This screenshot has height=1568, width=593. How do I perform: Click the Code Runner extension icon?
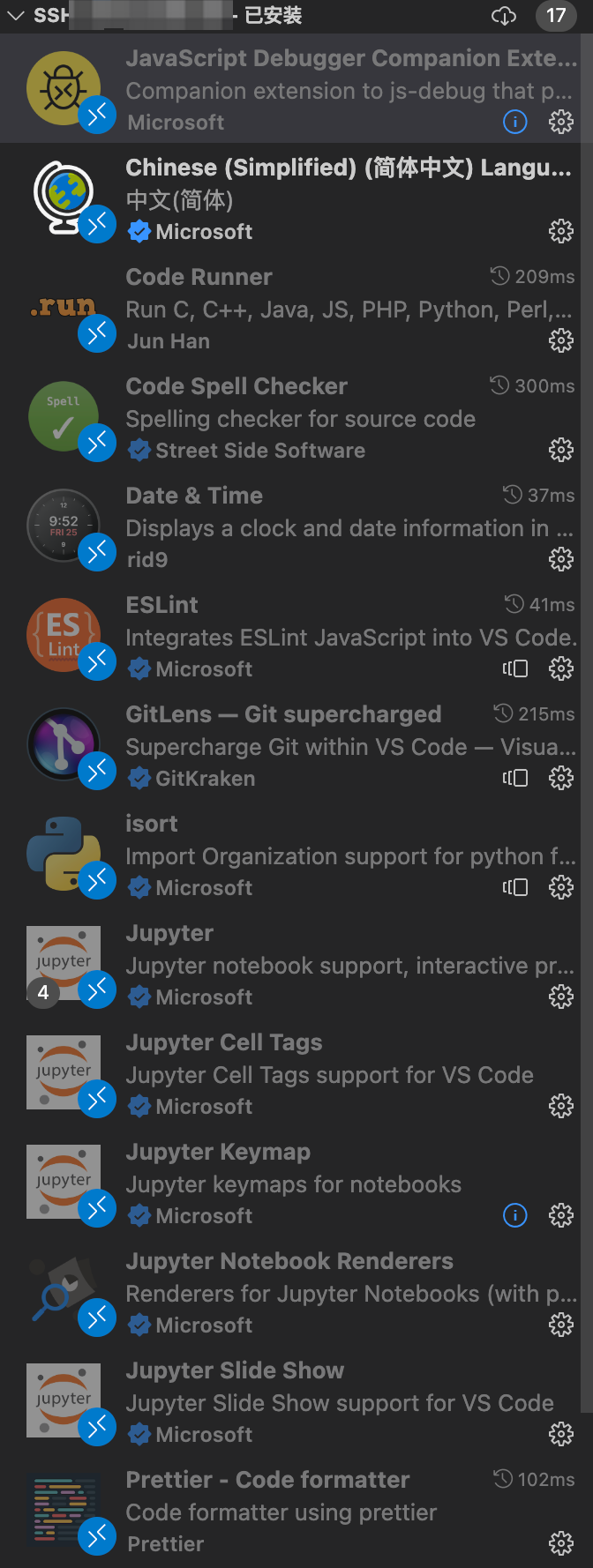pyautogui.click(x=64, y=305)
